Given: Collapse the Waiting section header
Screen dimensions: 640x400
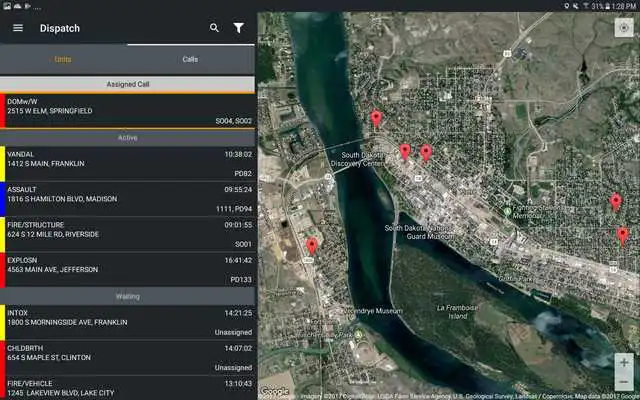Looking at the screenshot, I should pos(127,297).
